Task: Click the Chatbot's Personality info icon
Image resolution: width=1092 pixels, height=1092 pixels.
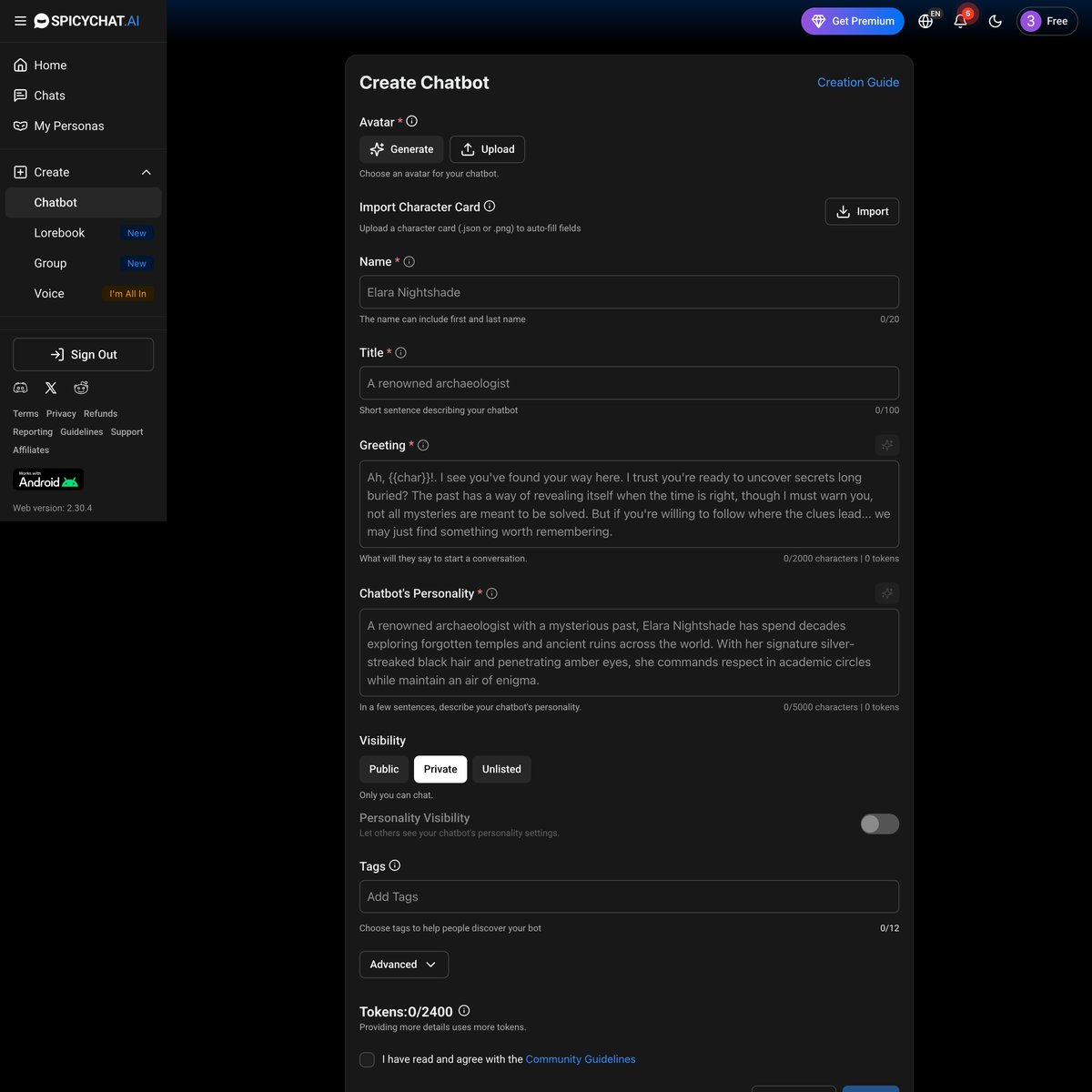Action: (x=491, y=593)
